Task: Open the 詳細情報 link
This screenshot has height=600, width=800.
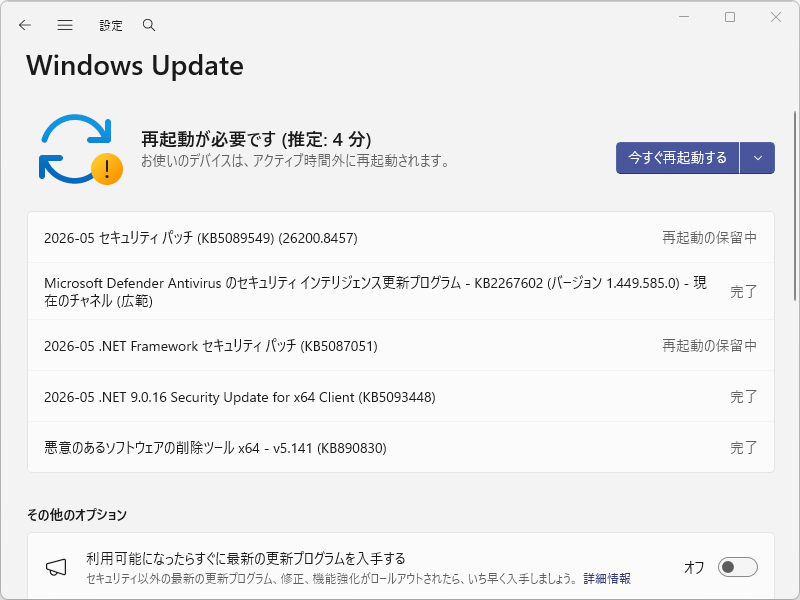Action: click(x=607, y=579)
